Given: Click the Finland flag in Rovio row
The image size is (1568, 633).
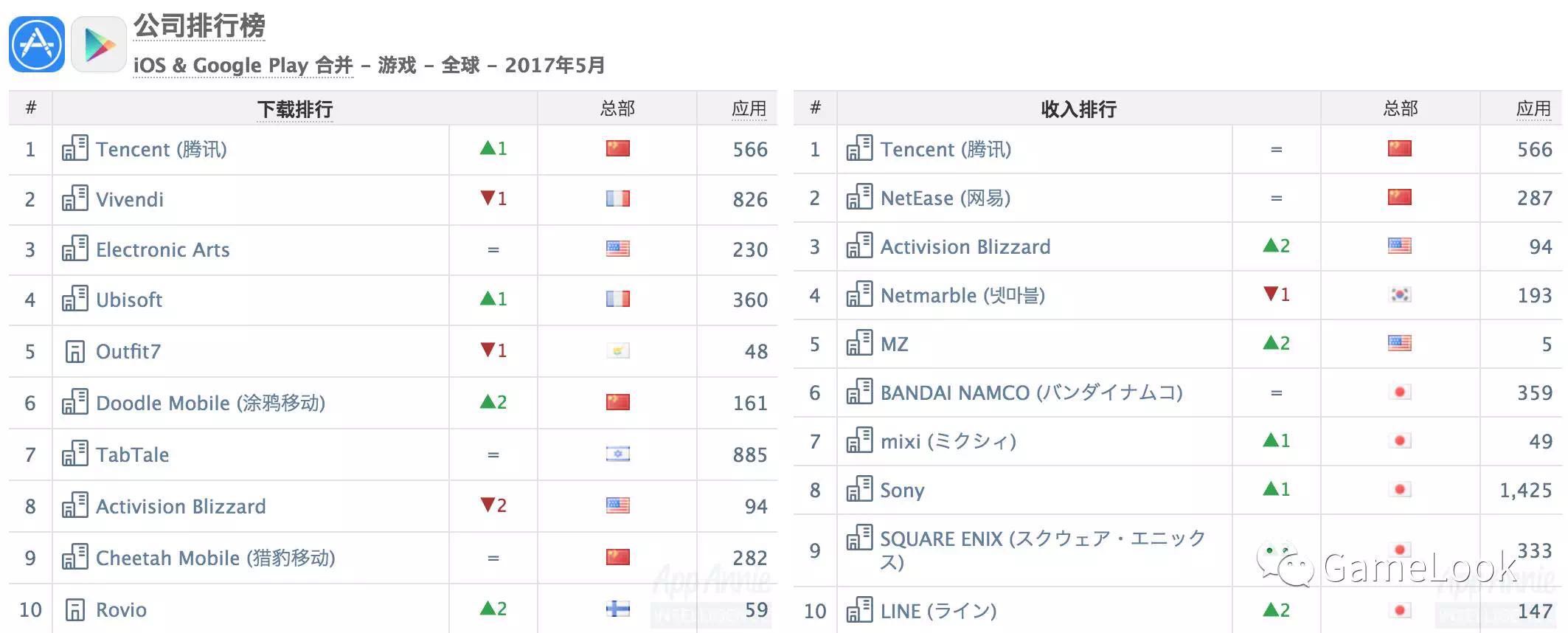Looking at the screenshot, I should tap(618, 609).
